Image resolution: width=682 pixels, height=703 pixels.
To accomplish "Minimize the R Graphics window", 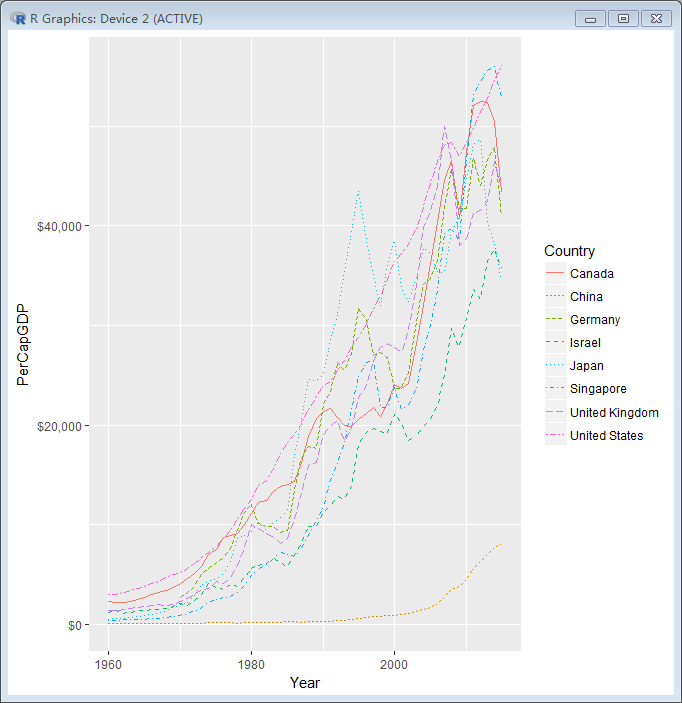I will coord(590,18).
